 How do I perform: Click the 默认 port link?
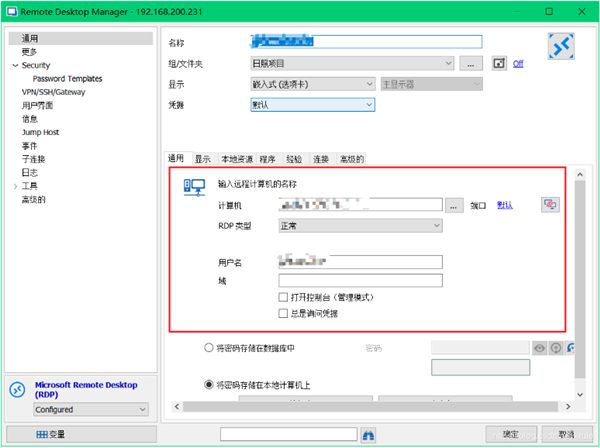tap(505, 205)
